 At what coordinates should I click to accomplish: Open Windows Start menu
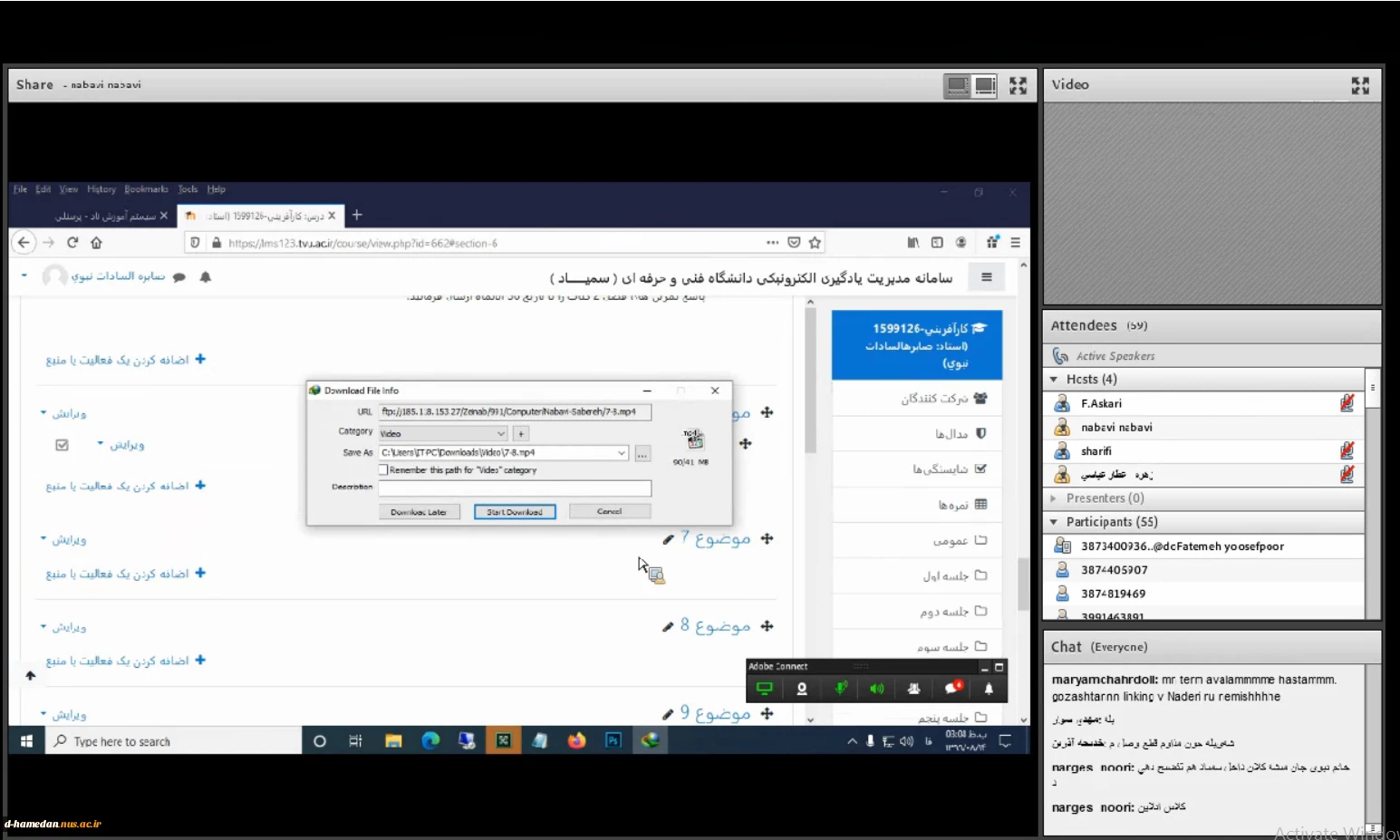pos(26,740)
